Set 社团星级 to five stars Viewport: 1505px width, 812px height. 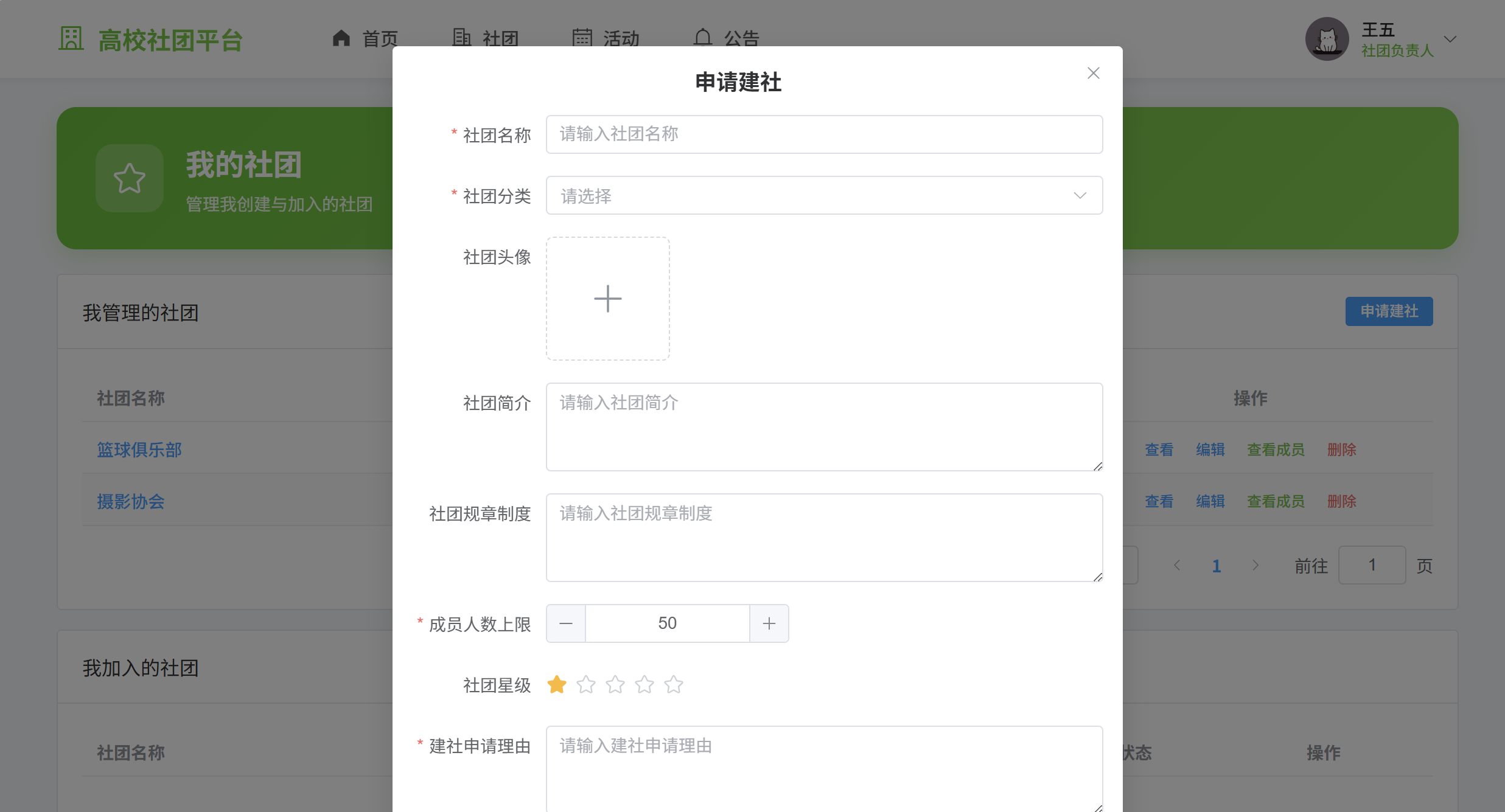[x=674, y=685]
